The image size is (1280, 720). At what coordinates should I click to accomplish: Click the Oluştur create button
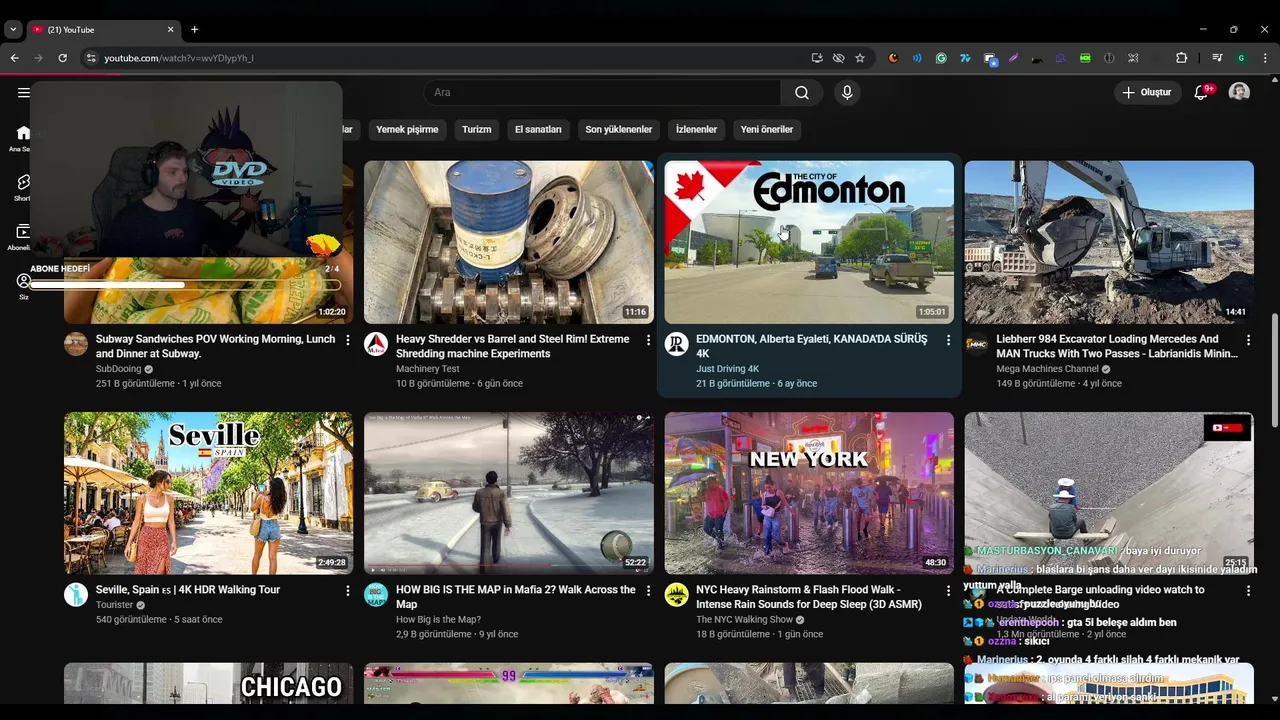1147,93
